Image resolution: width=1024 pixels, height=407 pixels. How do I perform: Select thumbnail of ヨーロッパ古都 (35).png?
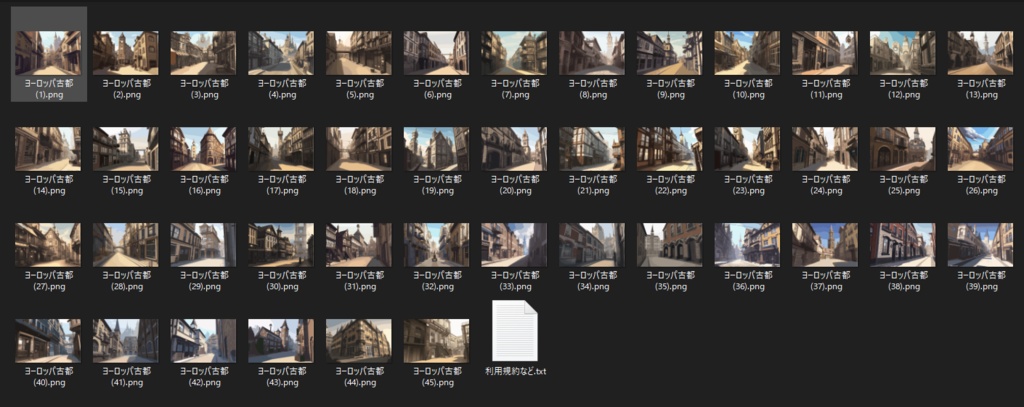tap(669, 245)
